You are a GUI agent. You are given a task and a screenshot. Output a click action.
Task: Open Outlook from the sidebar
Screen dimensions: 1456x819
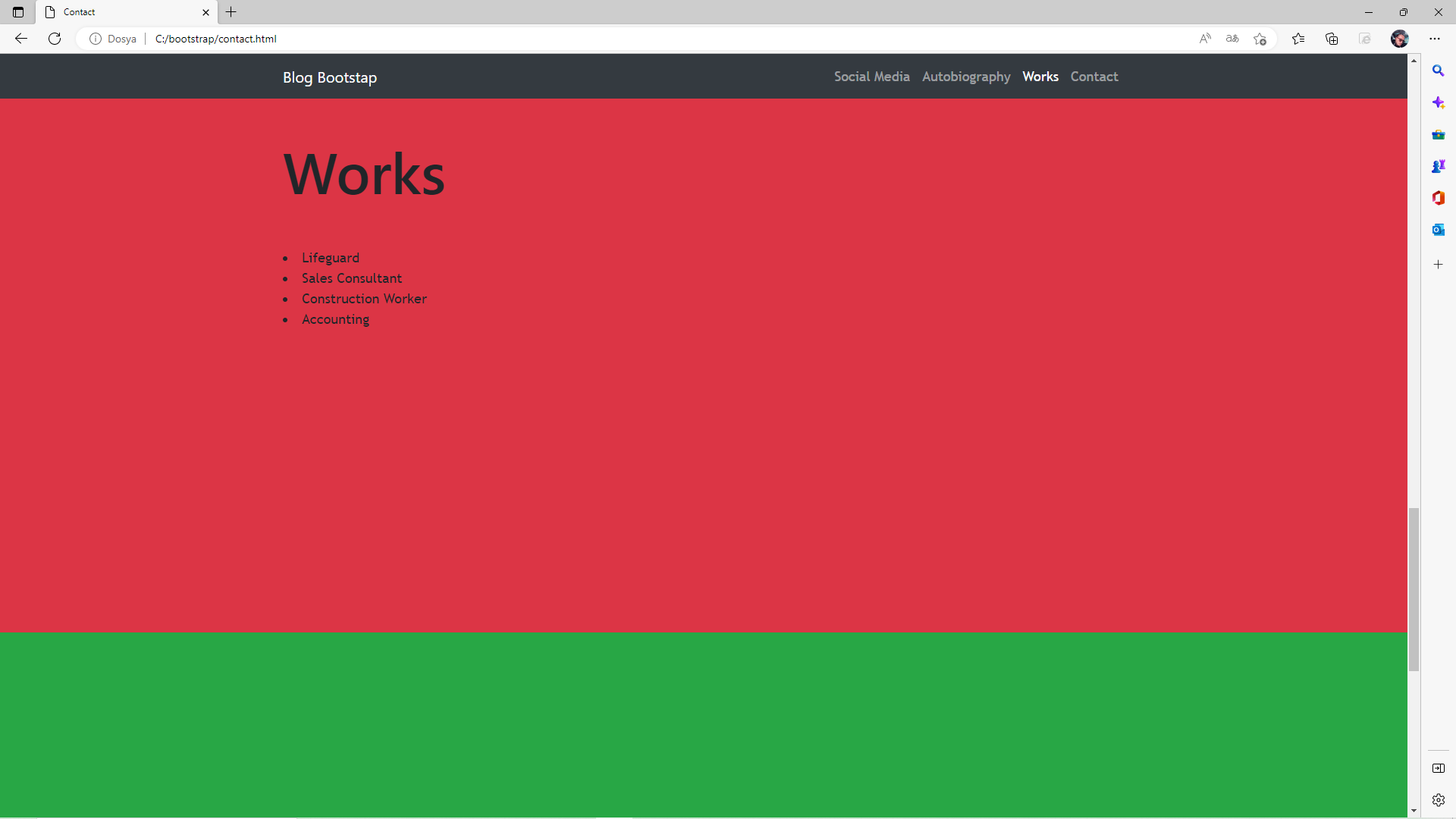point(1439,230)
